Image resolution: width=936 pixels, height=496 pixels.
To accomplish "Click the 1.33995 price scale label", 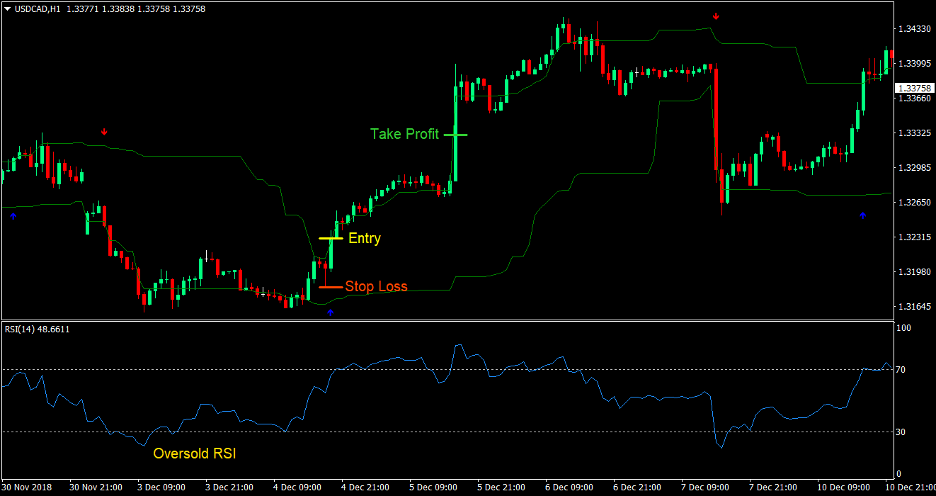I will pyautogui.click(x=913, y=63).
